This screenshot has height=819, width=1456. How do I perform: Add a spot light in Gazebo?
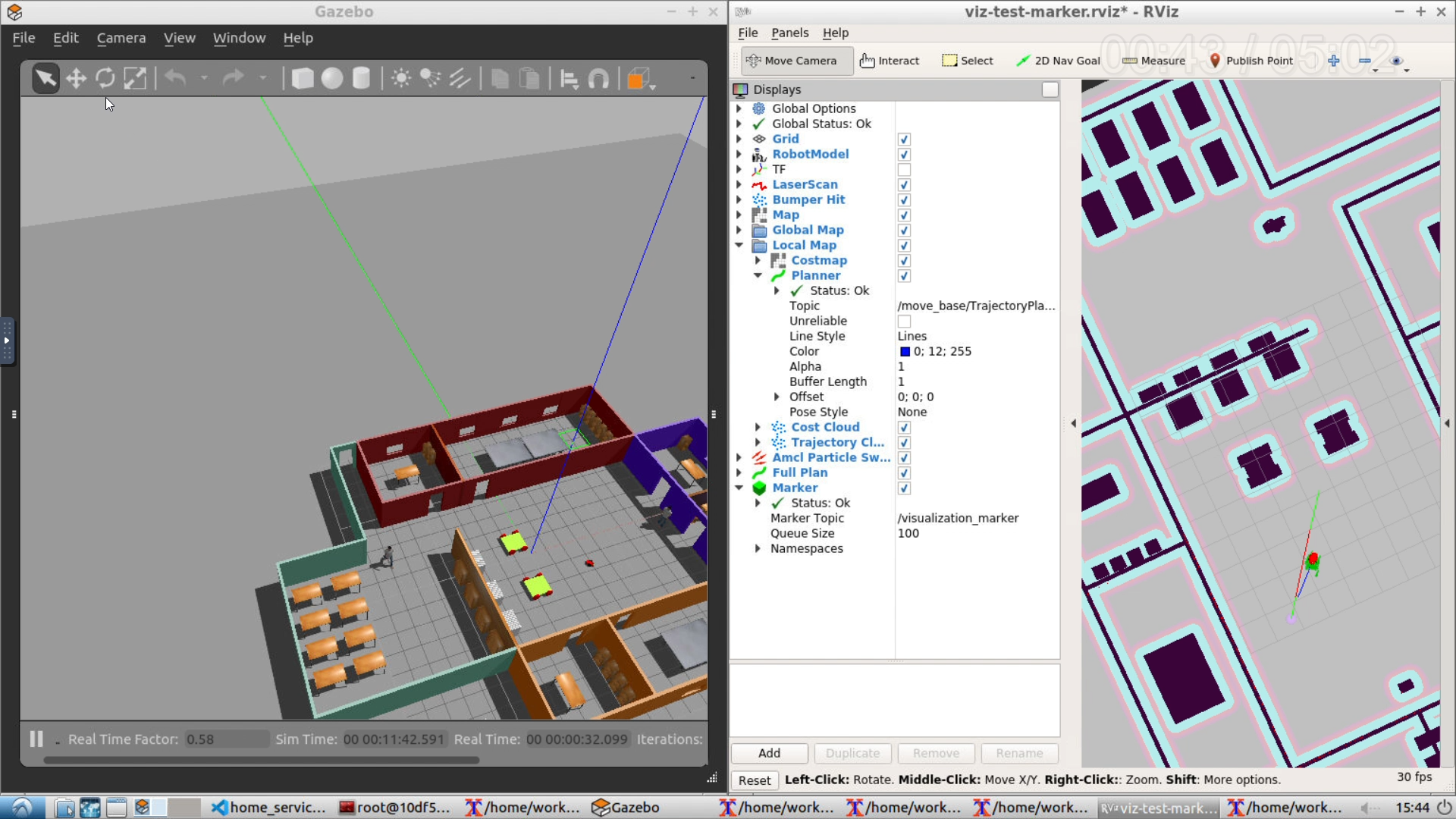[x=430, y=78]
